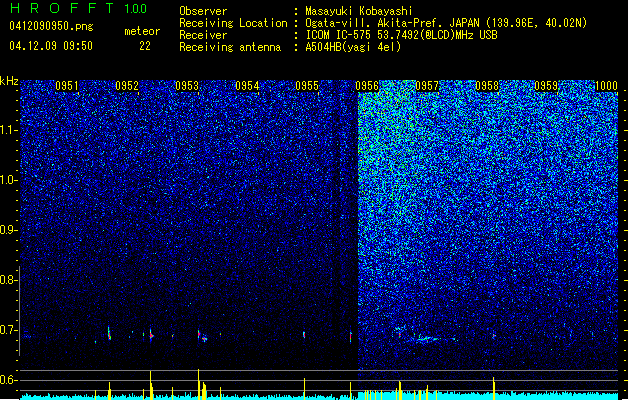Click antenna value A504HB(yagi 4el)
Image resolution: width=629 pixels, height=400 pixels.
point(353,47)
